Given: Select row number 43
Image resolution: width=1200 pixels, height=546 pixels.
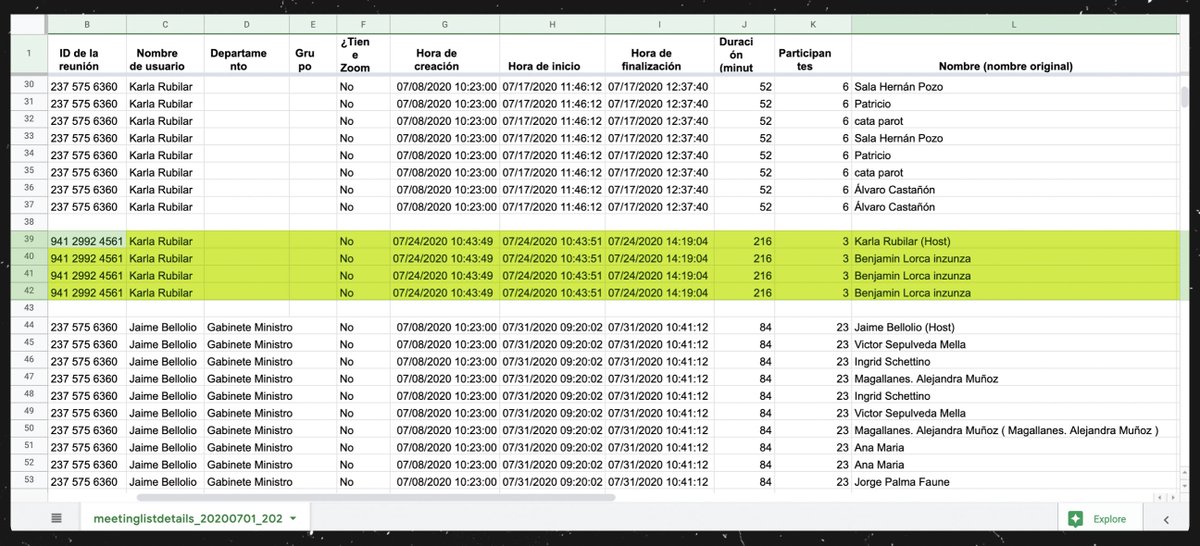Looking at the screenshot, I should [x=29, y=309].
